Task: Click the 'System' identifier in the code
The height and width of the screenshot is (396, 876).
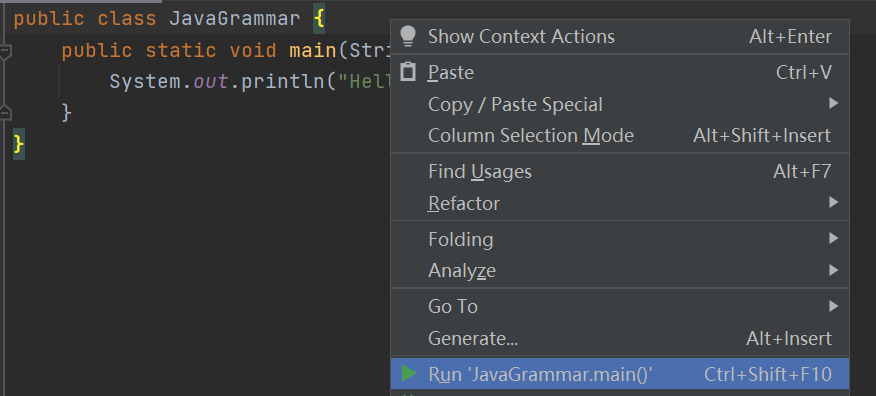Action: pyautogui.click(x=145, y=82)
